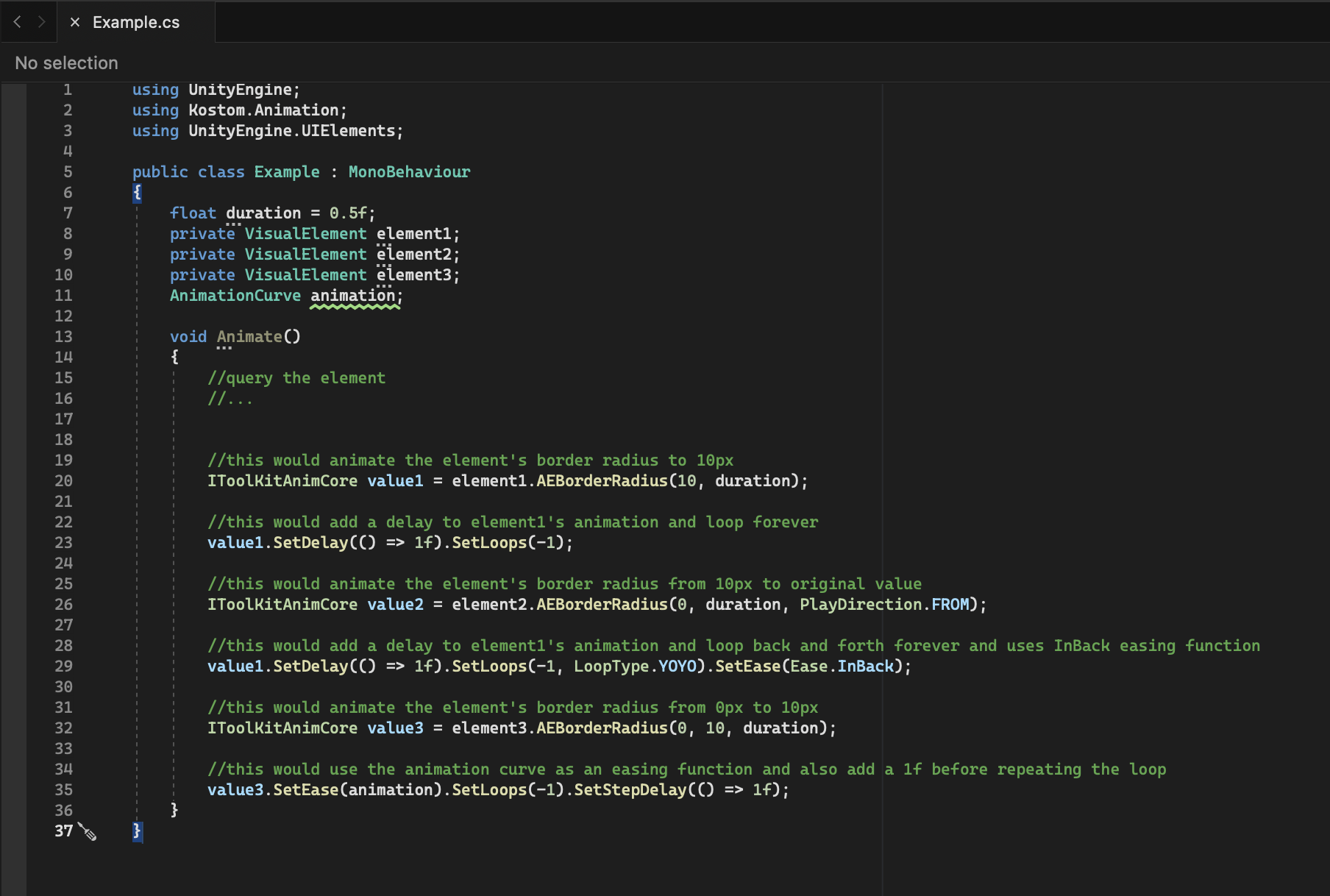Viewport: 1330px width, 896px height.
Task: Click the MonoBehaviour base class name
Action: click(x=409, y=172)
